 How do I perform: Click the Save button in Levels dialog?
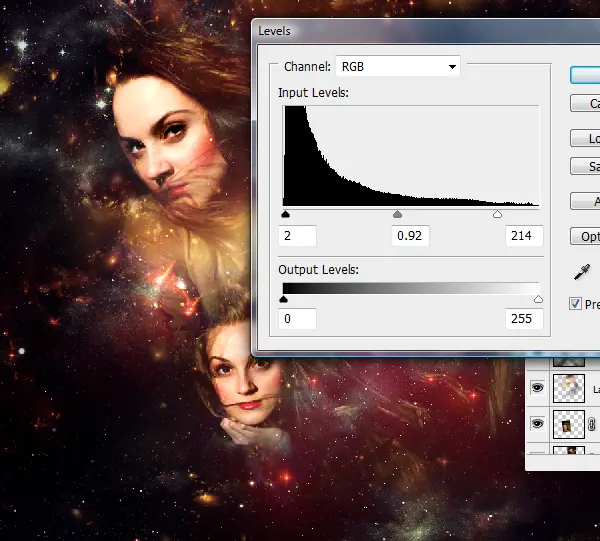click(585, 166)
